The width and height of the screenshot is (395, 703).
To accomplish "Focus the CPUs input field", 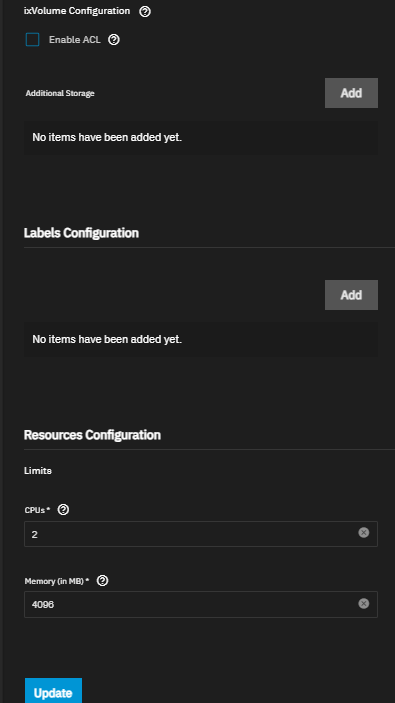I will pyautogui.click(x=201, y=534).
